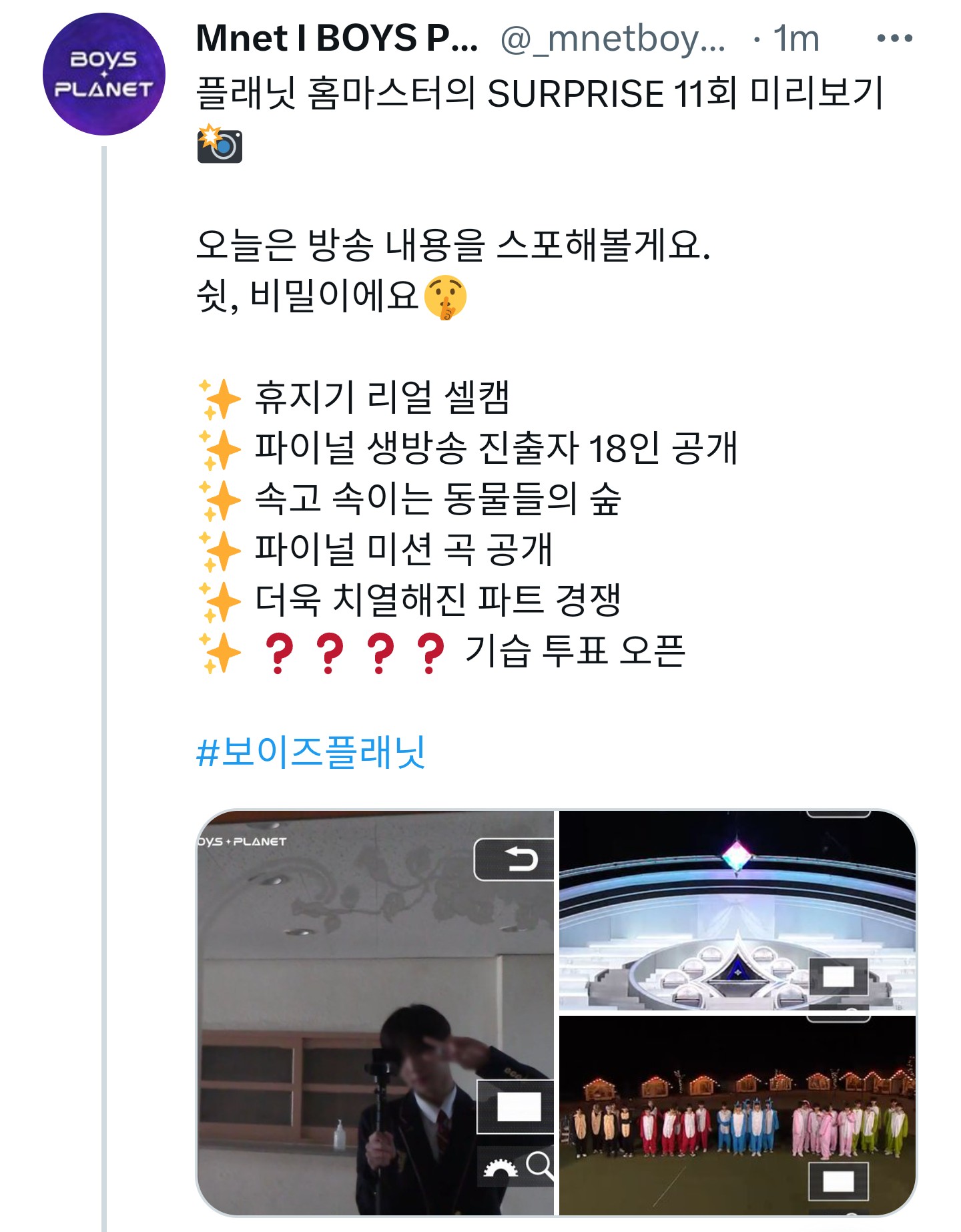Click the camera flash emoji
Image resolution: width=961 pixels, height=1232 pixels.
click(x=220, y=143)
